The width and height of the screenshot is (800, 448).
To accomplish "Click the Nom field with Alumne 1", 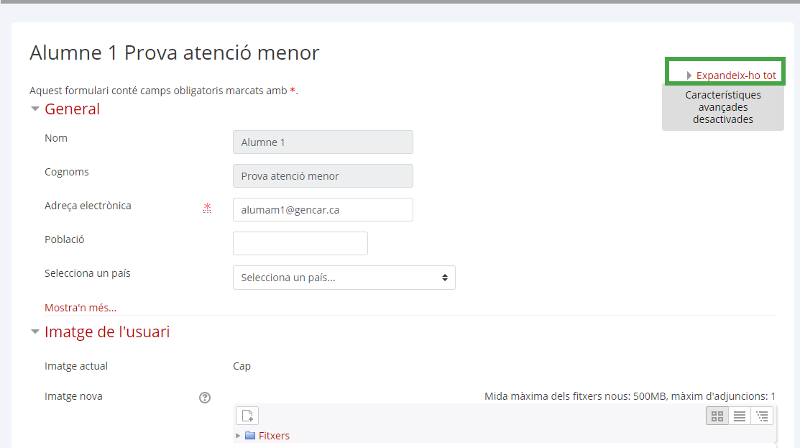I will click(322, 142).
